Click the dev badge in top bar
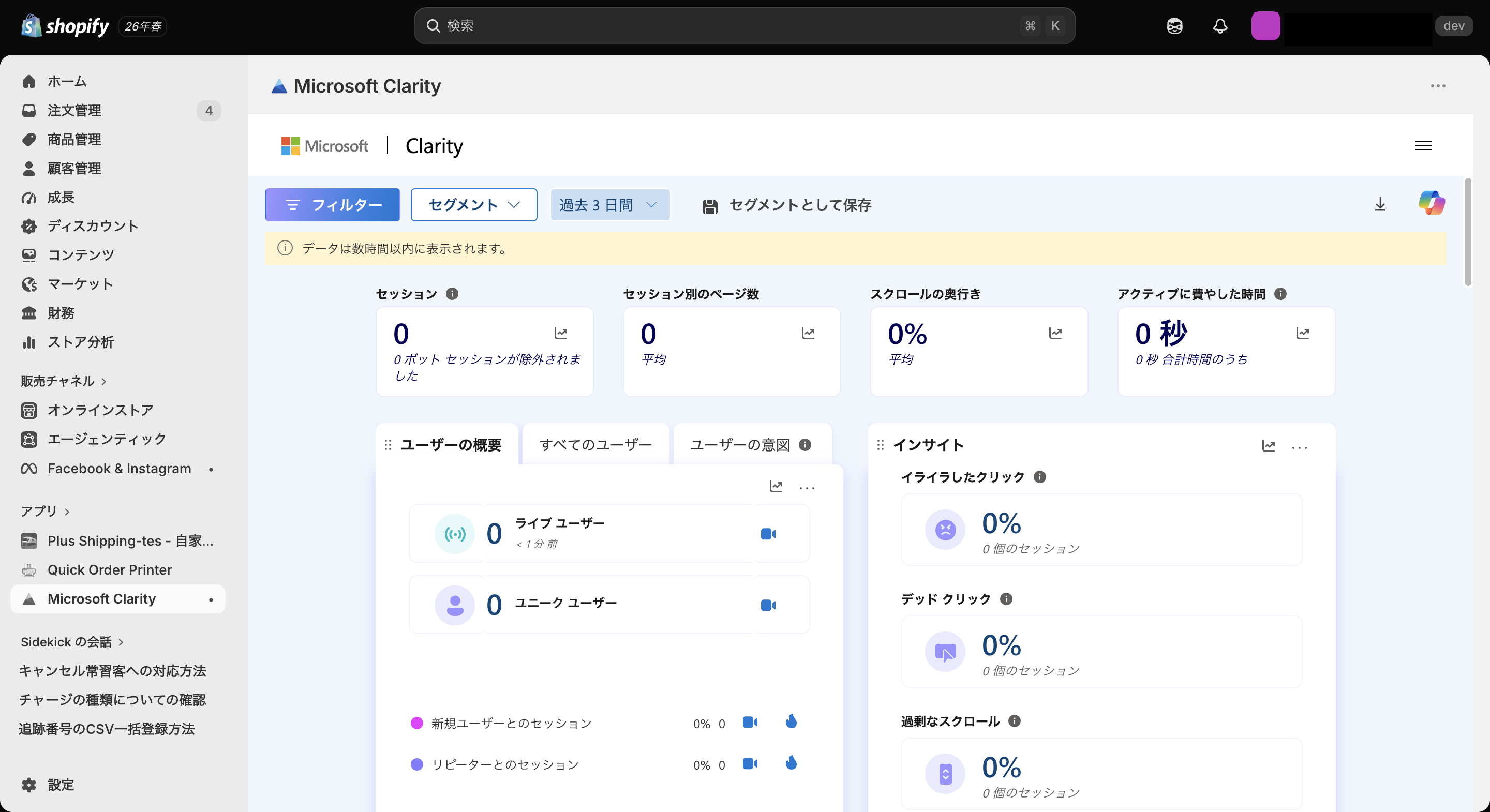 (x=1454, y=26)
